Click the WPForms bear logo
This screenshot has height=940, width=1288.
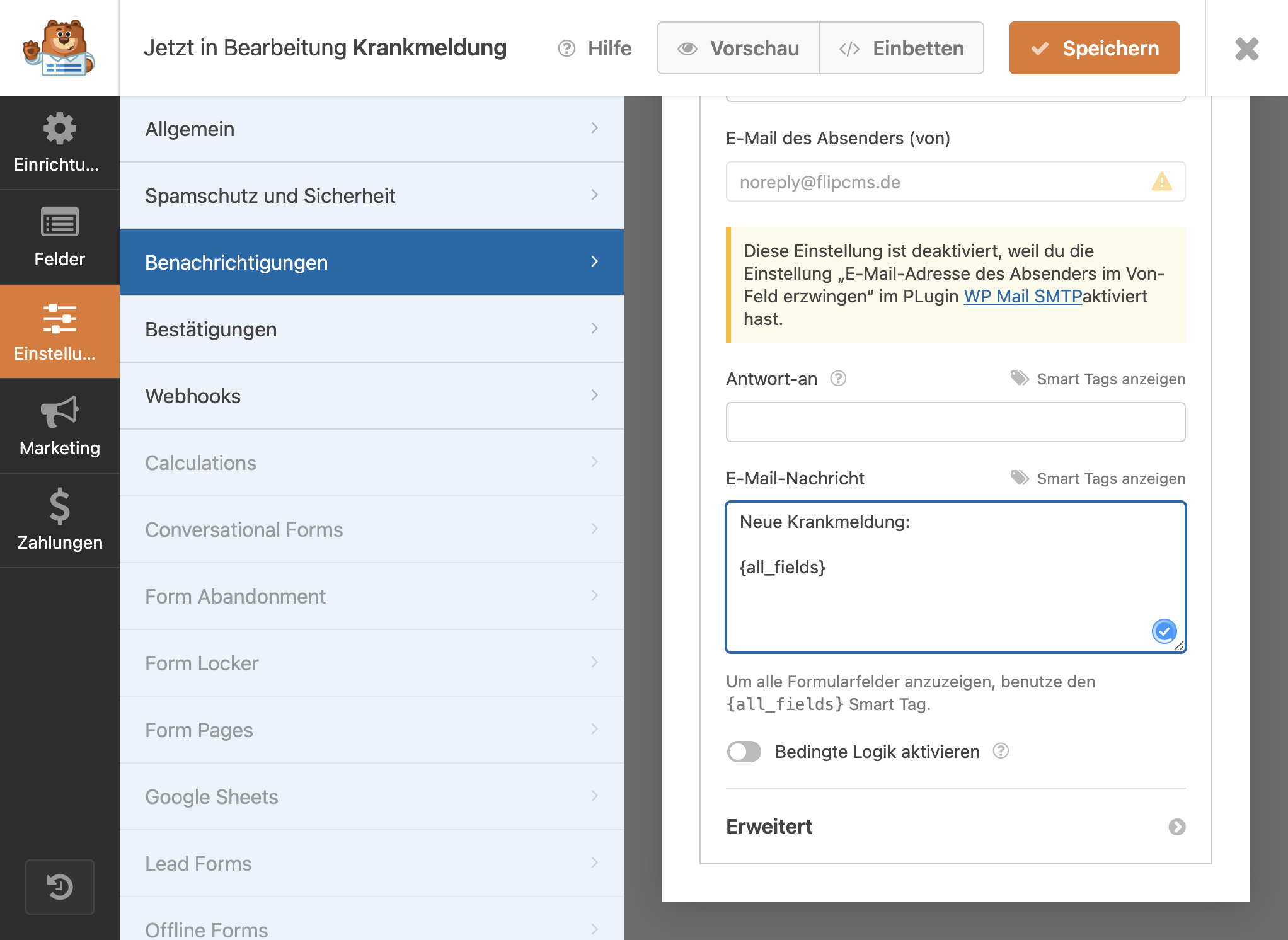point(59,48)
